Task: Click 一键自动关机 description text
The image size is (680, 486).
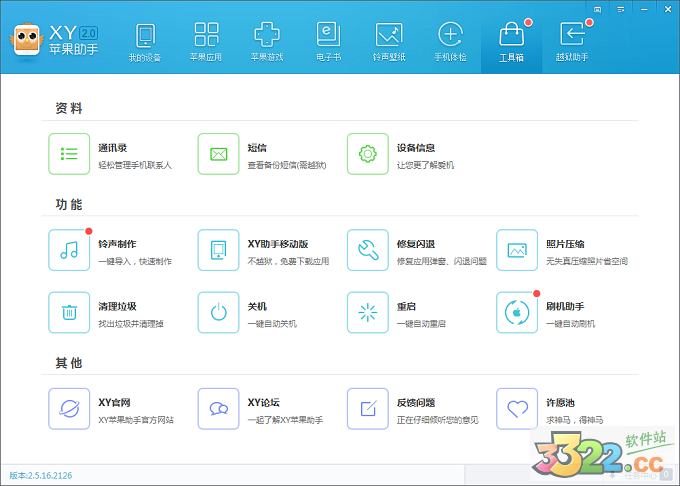Action: click(x=272, y=324)
